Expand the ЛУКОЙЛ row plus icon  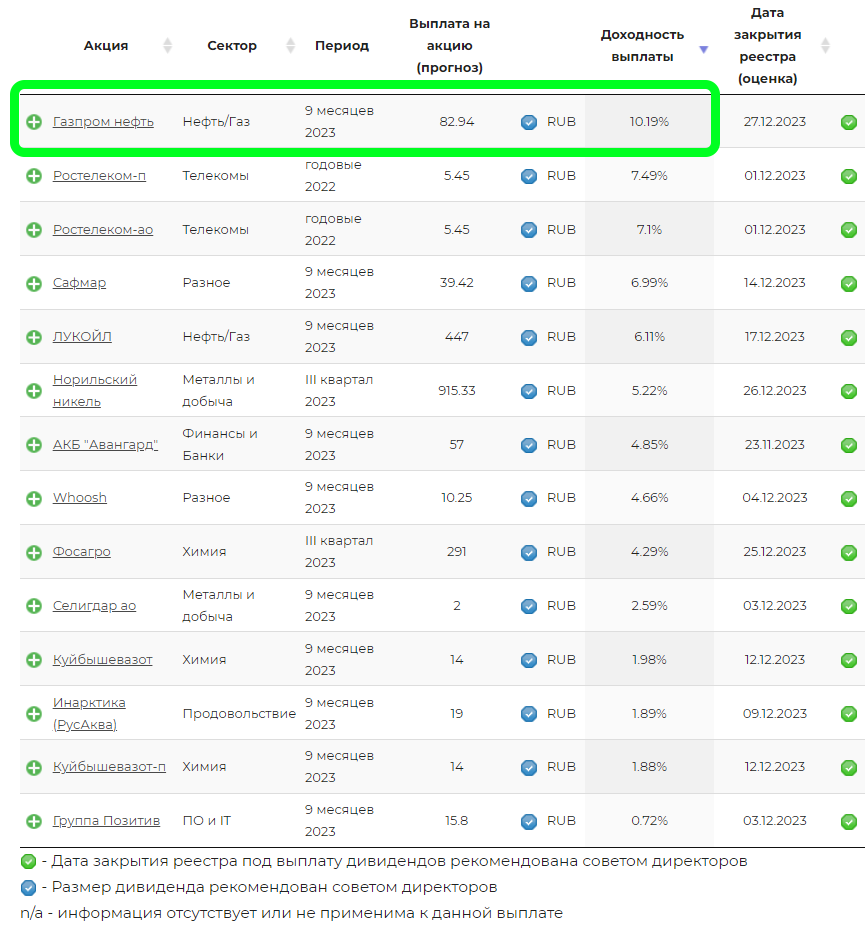pyautogui.click(x=34, y=337)
